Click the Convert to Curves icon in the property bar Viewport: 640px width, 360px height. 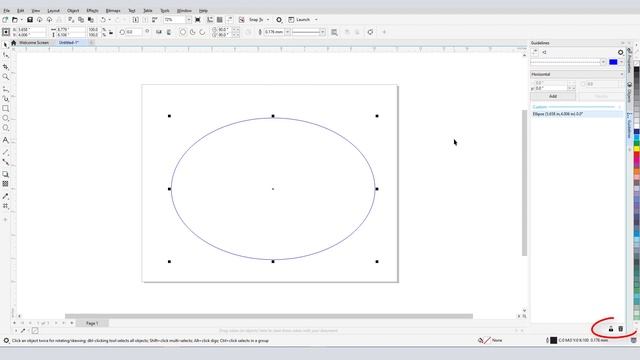point(371,32)
